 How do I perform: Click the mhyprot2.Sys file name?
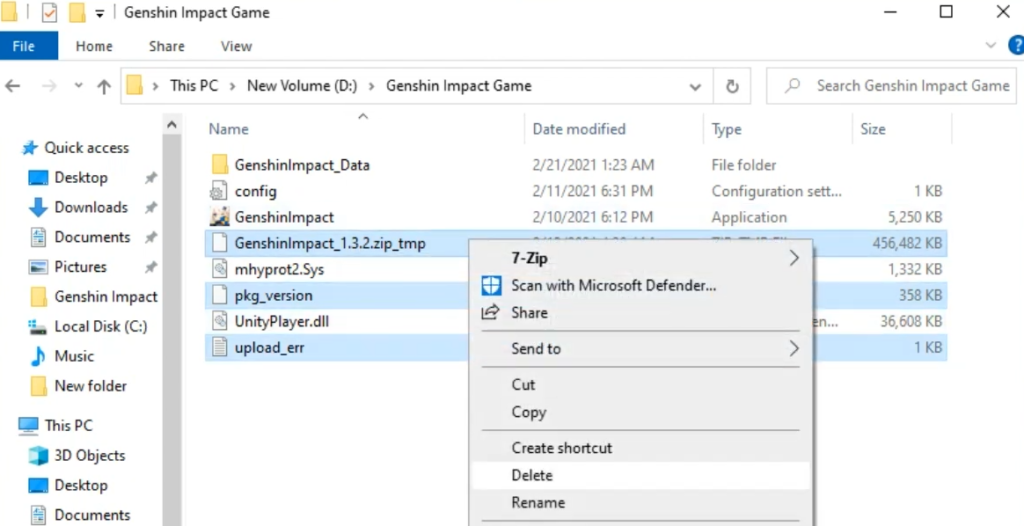click(x=279, y=269)
